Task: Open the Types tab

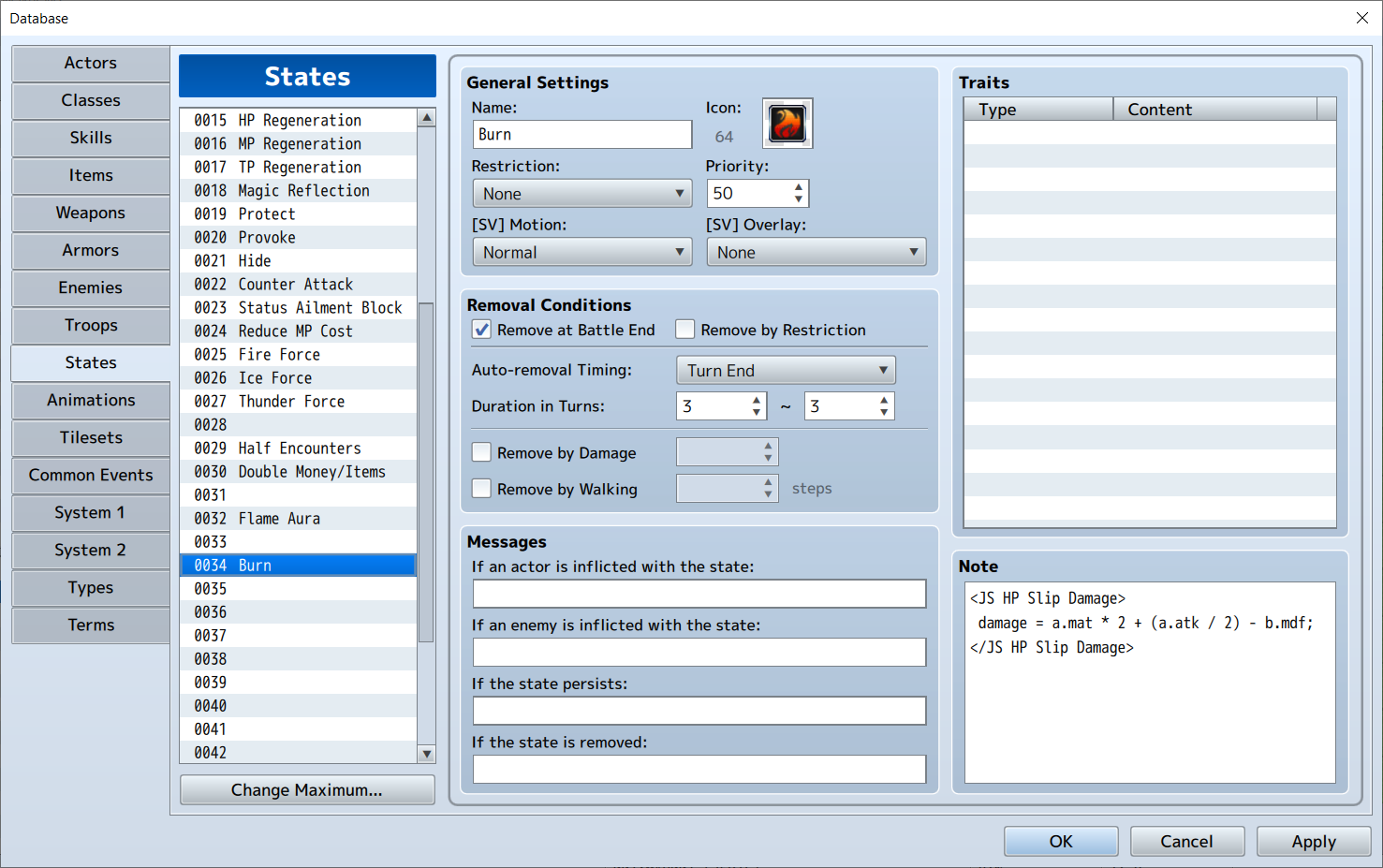Action: point(91,588)
